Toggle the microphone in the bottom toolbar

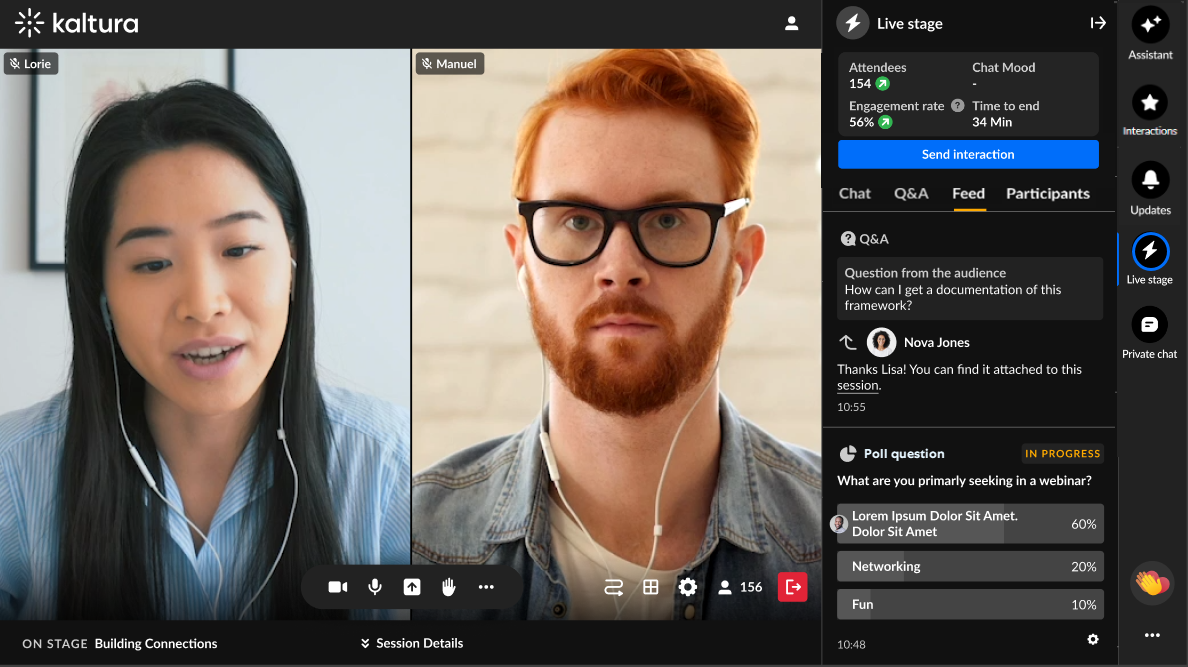[x=375, y=587]
